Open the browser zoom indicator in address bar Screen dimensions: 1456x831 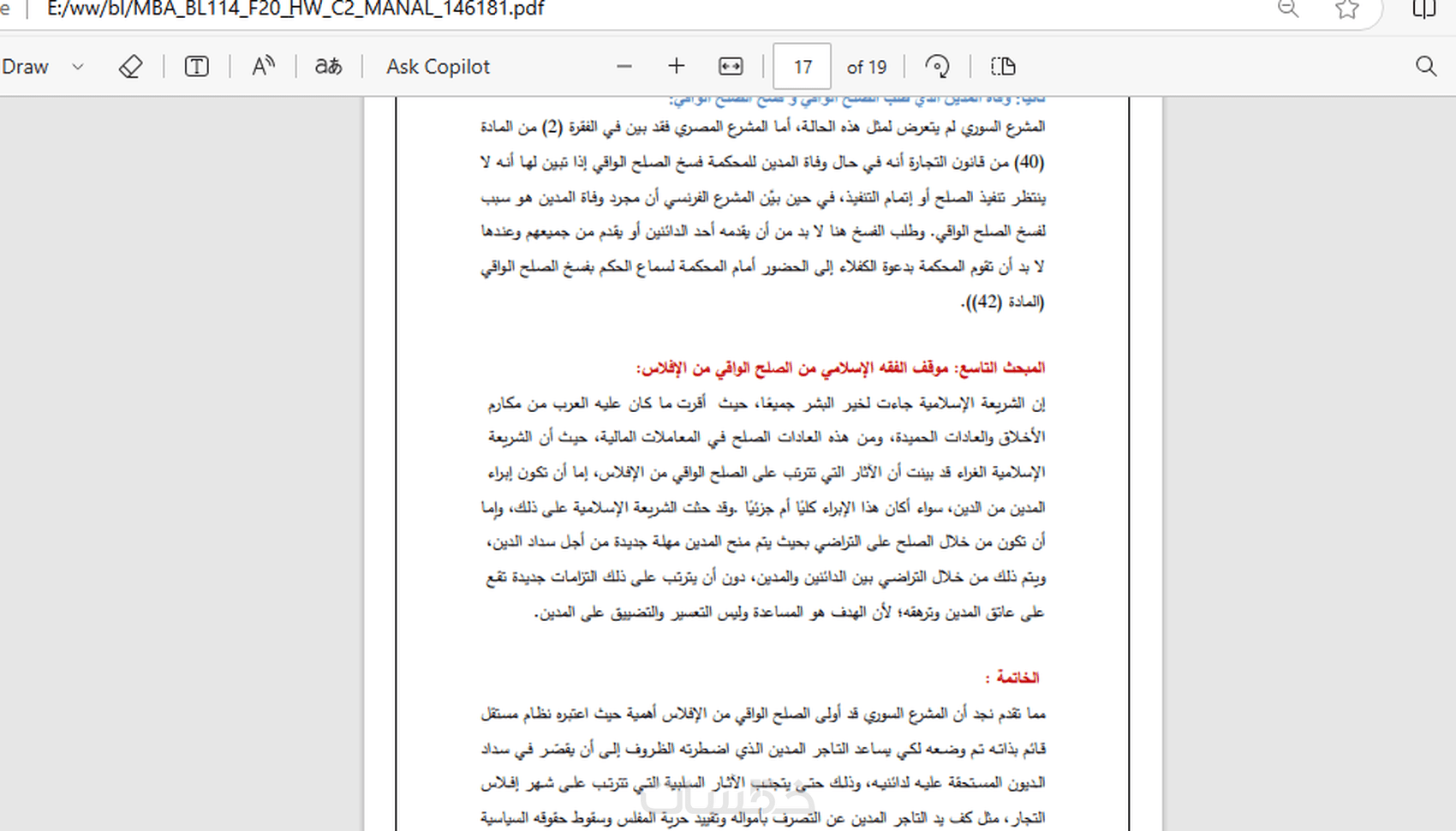[x=1288, y=9]
